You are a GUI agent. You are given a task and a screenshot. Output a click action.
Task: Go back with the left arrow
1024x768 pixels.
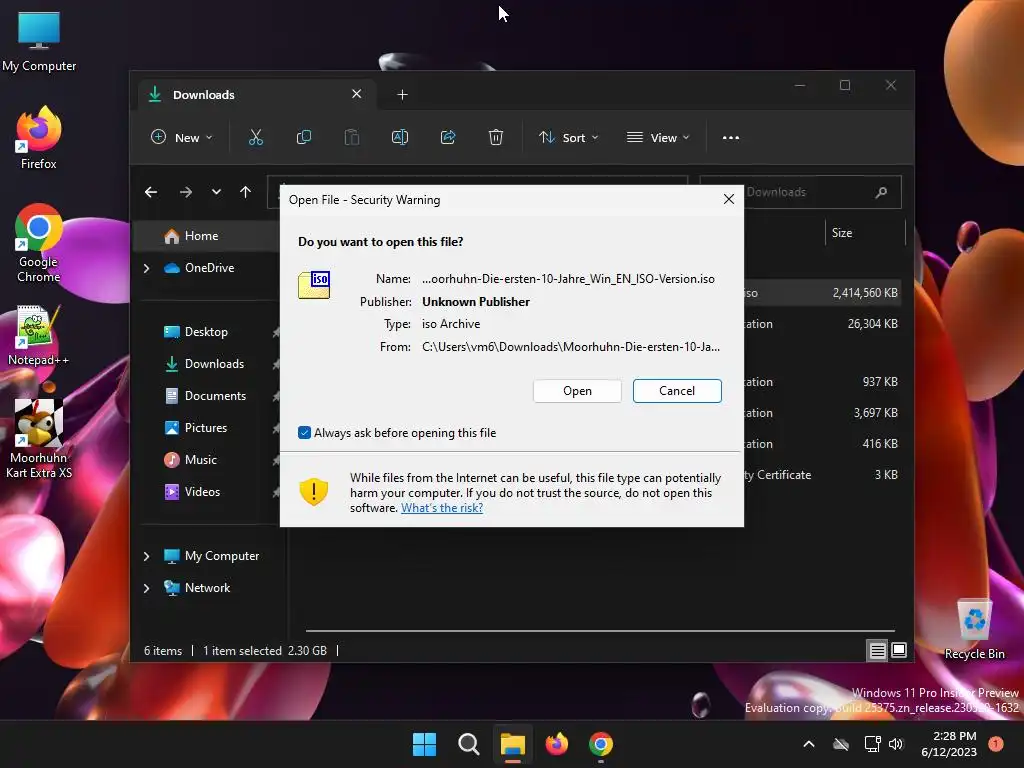(151, 192)
